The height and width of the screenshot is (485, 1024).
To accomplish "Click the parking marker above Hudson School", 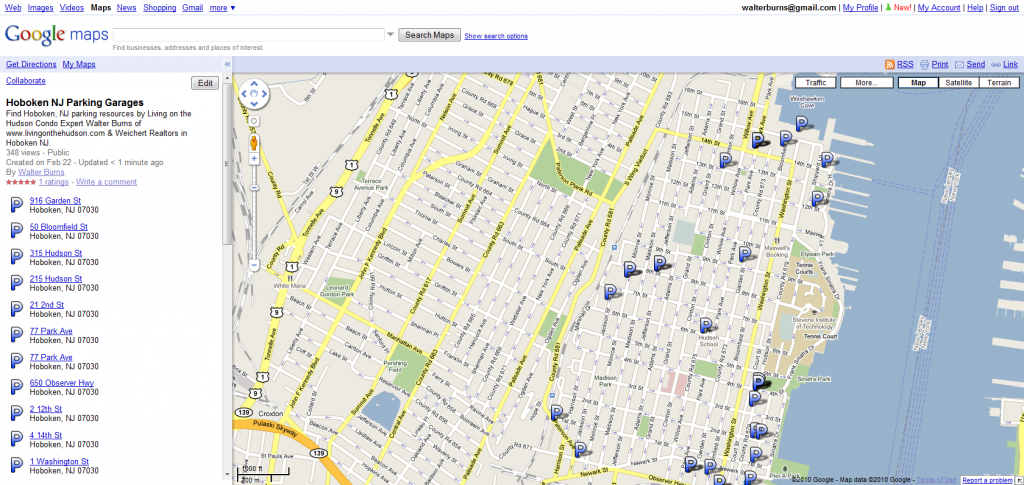I will tap(706, 325).
